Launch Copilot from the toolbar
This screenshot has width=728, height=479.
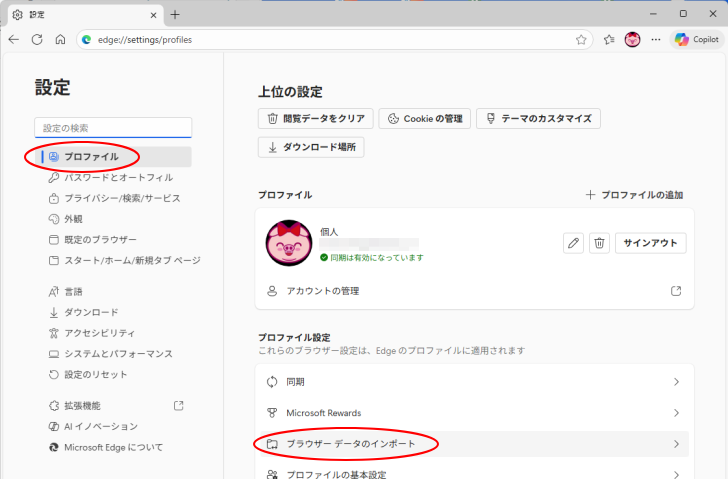[697, 40]
